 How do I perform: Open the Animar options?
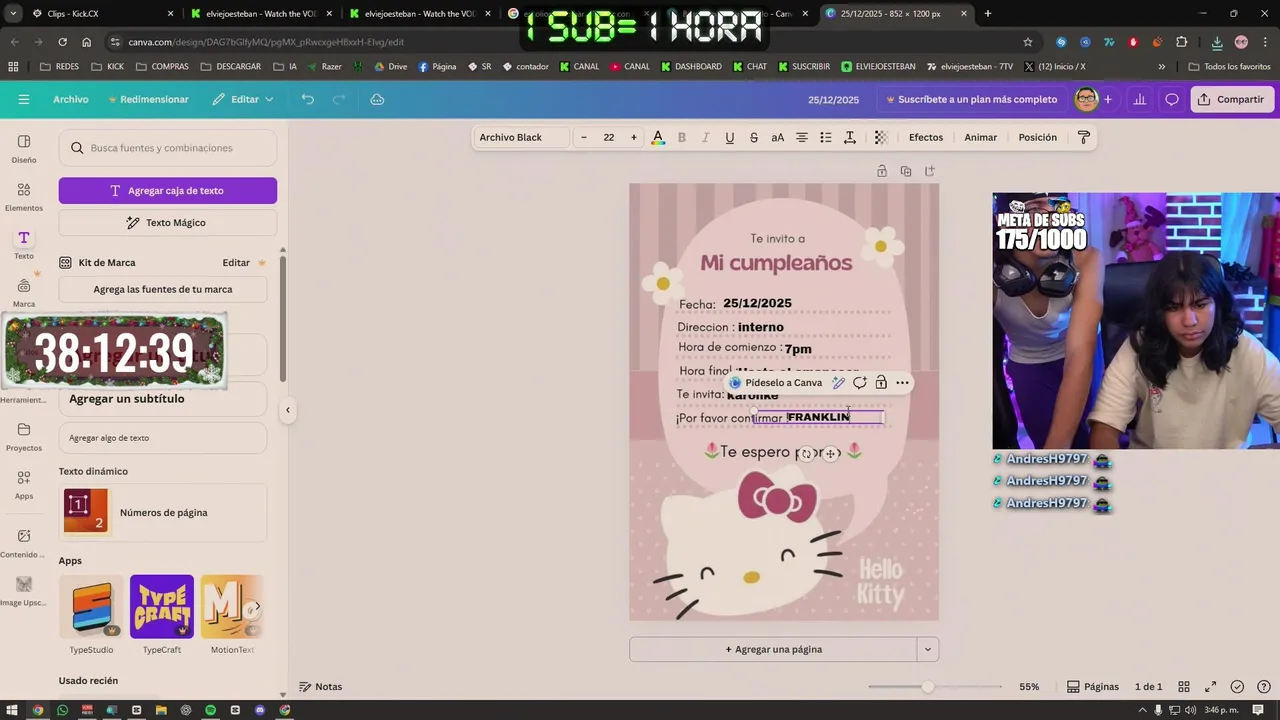(981, 137)
